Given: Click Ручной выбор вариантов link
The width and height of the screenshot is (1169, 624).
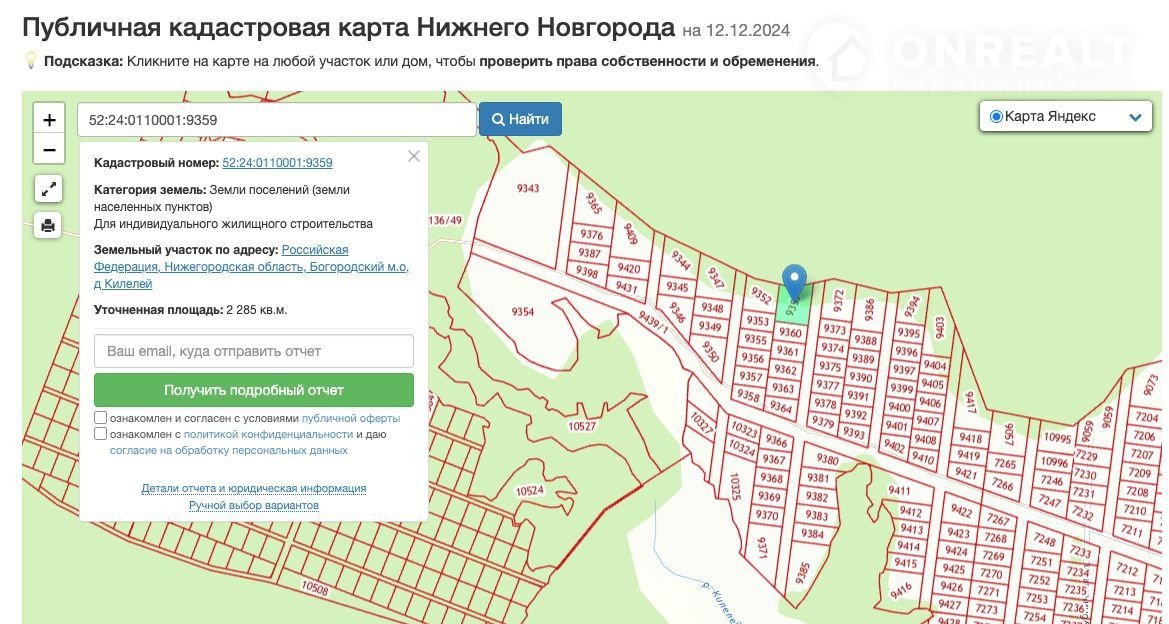Looking at the screenshot, I should (254, 505).
